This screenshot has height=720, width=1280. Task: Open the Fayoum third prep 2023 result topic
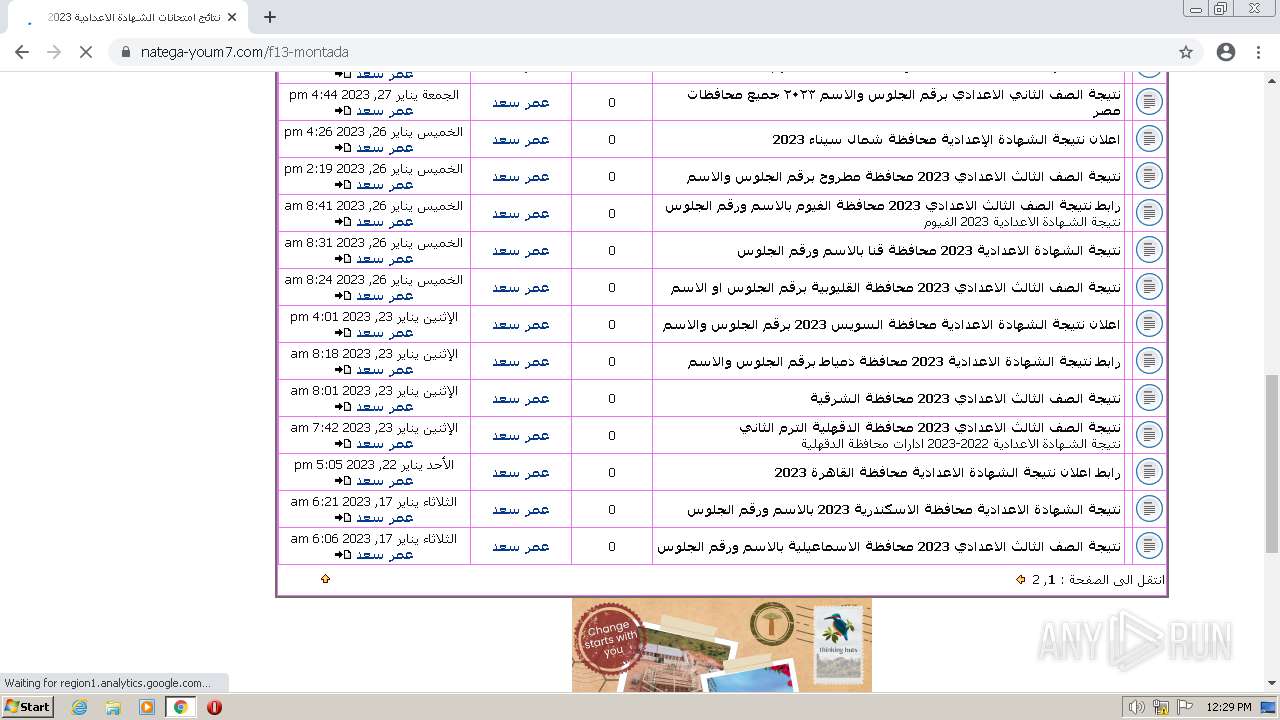pyautogui.click(x=893, y=205)
